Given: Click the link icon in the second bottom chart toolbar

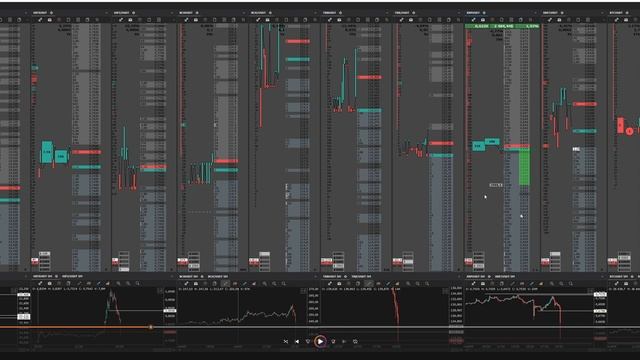Looking at the screenshot, I should pos(187,283).
